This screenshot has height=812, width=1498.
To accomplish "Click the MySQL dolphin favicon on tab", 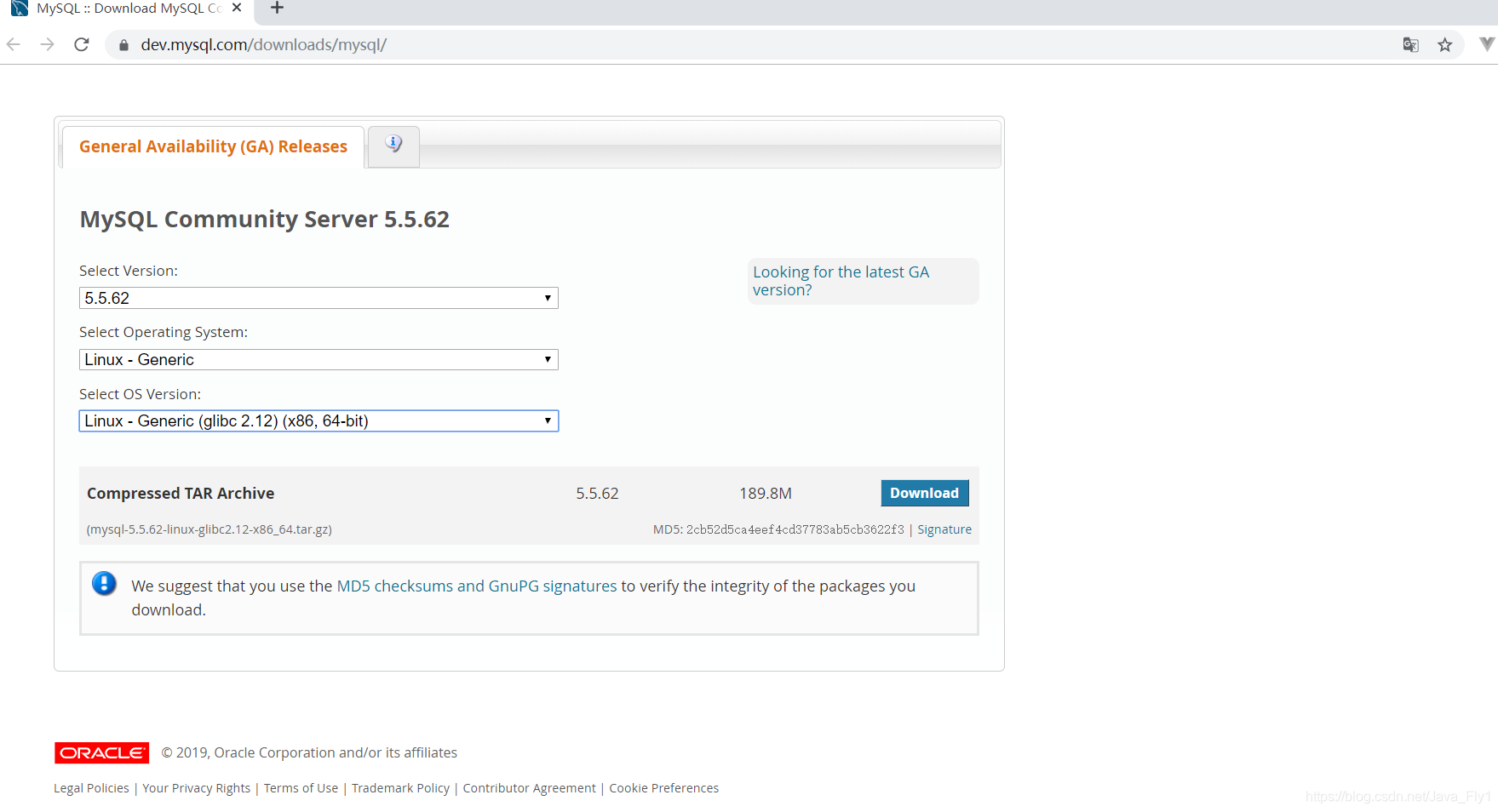I will click(19, 9).
